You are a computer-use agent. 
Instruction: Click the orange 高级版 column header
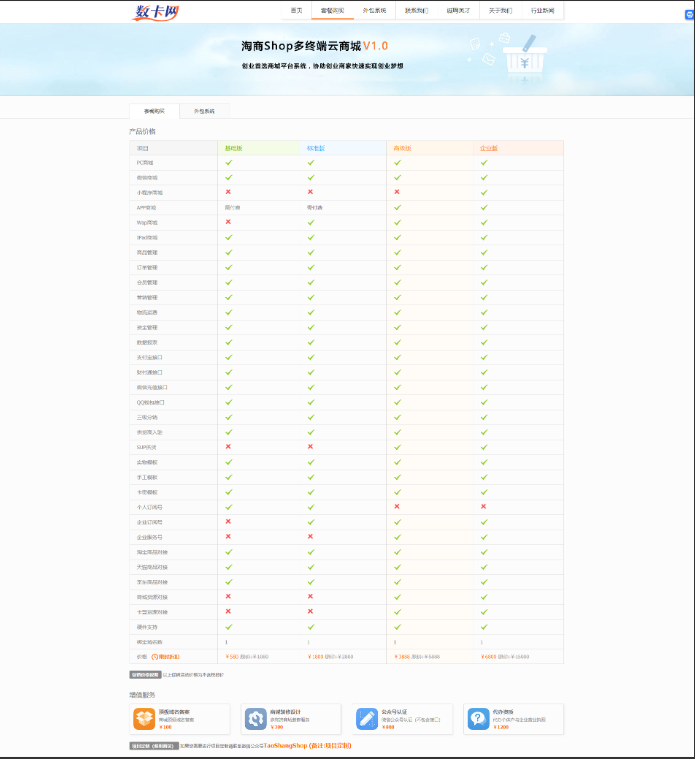[x=402, y=148]
